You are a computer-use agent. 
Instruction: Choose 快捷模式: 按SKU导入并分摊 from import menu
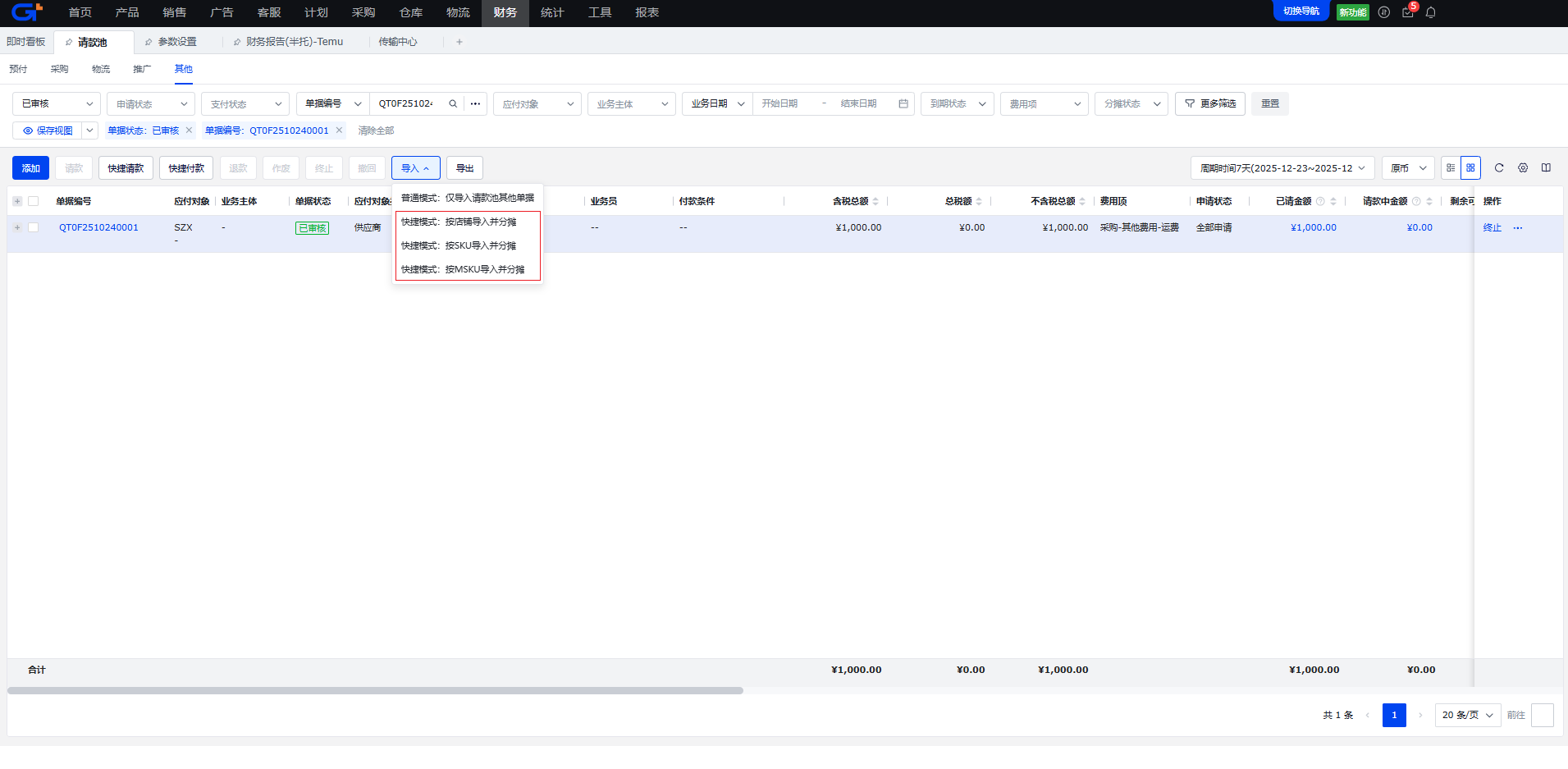point(459,245)
